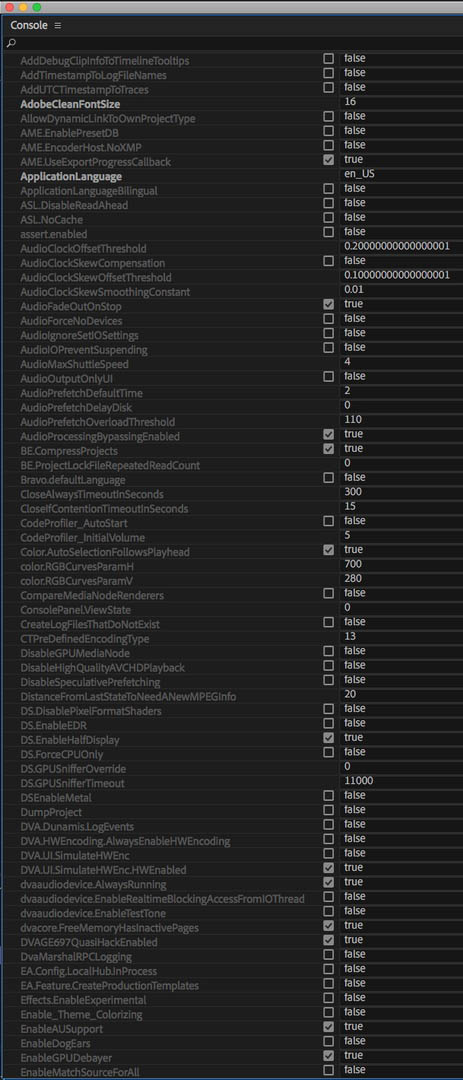Check the DSEnableMetal checkbox
Viewport: 463px width, 1080px height.
pyautogui.click(x=329, y=796)
